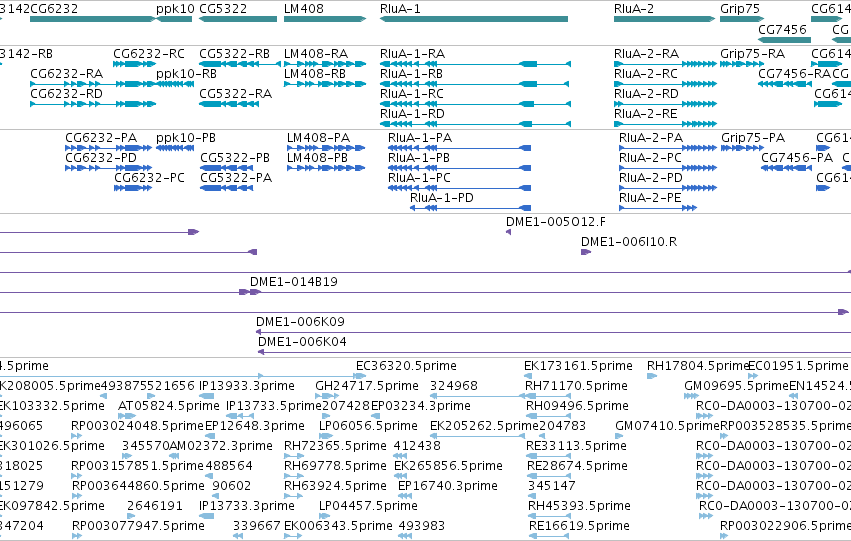Select the RluA-1-RD transcript
The width and height of the screenshot is (851, 541).
pyautogui.click(x=475, y=124)
